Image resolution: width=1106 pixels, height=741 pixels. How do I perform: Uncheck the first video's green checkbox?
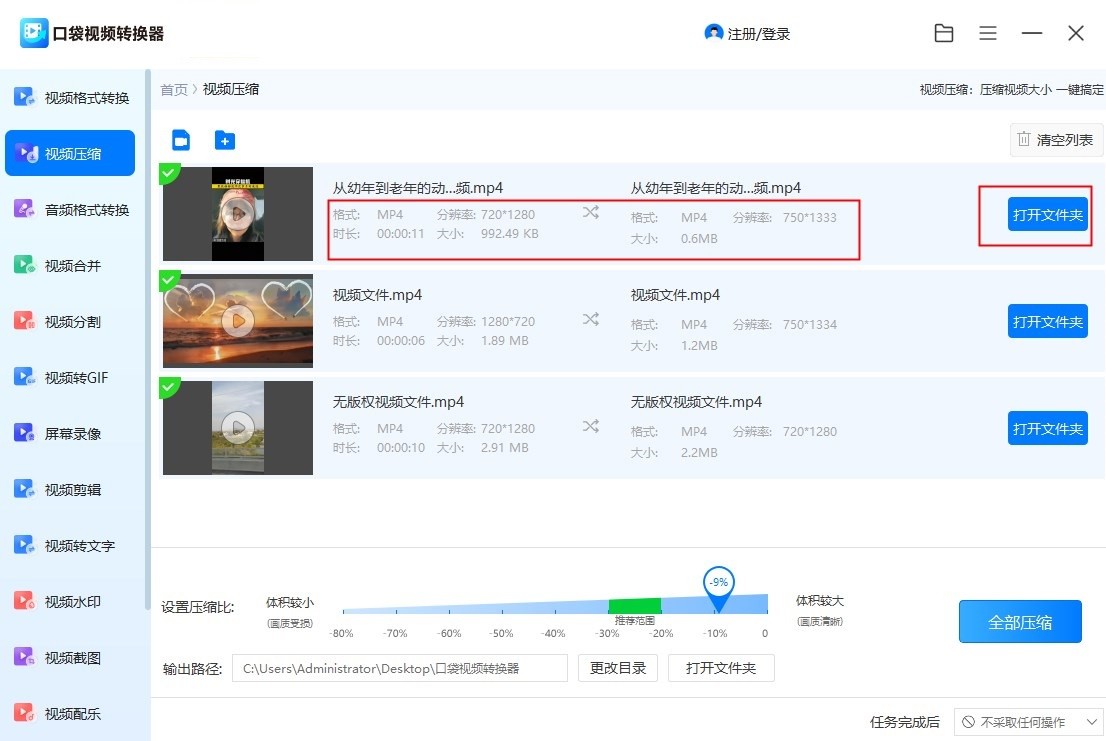tap(169, 174)
